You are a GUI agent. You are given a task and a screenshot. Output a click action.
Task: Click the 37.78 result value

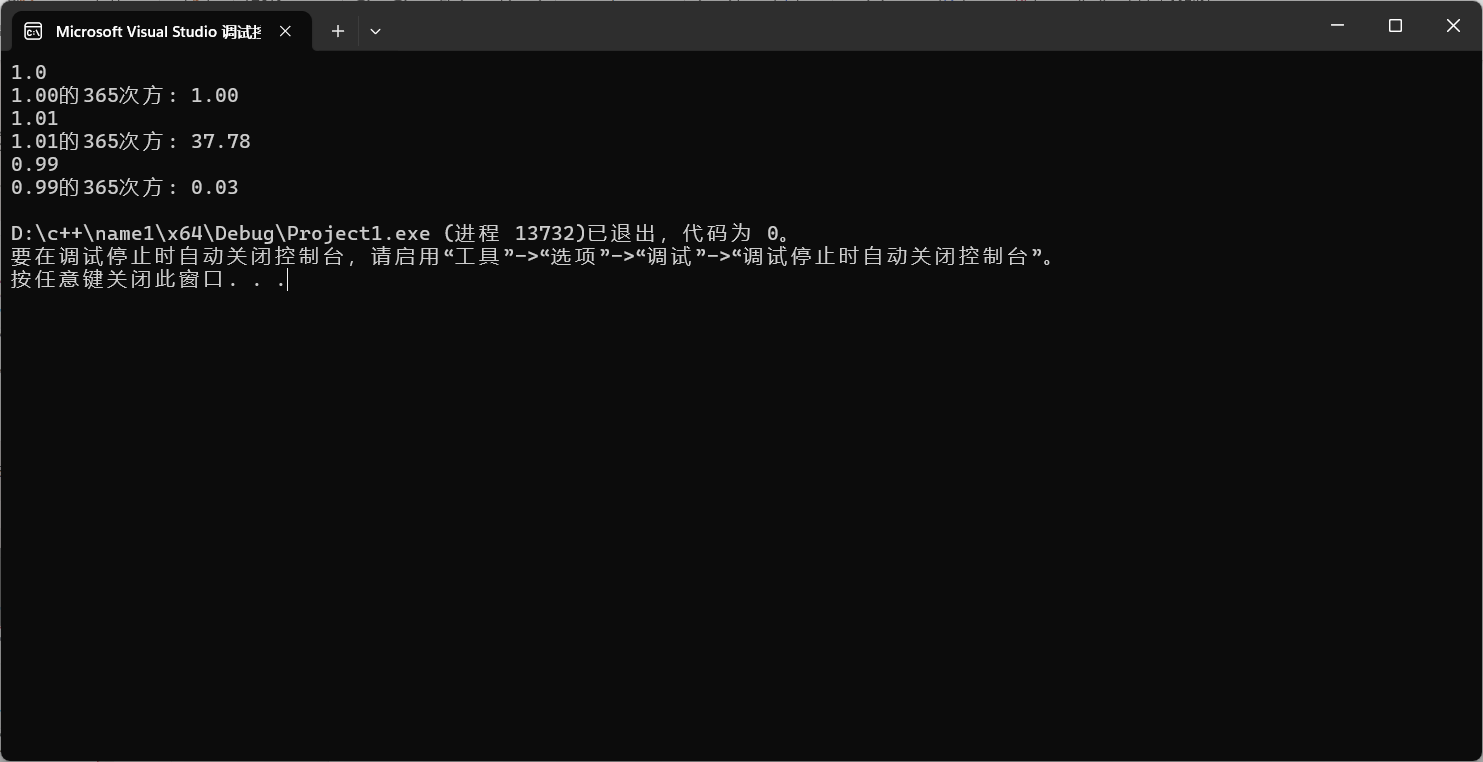click(x=221, y=141)
